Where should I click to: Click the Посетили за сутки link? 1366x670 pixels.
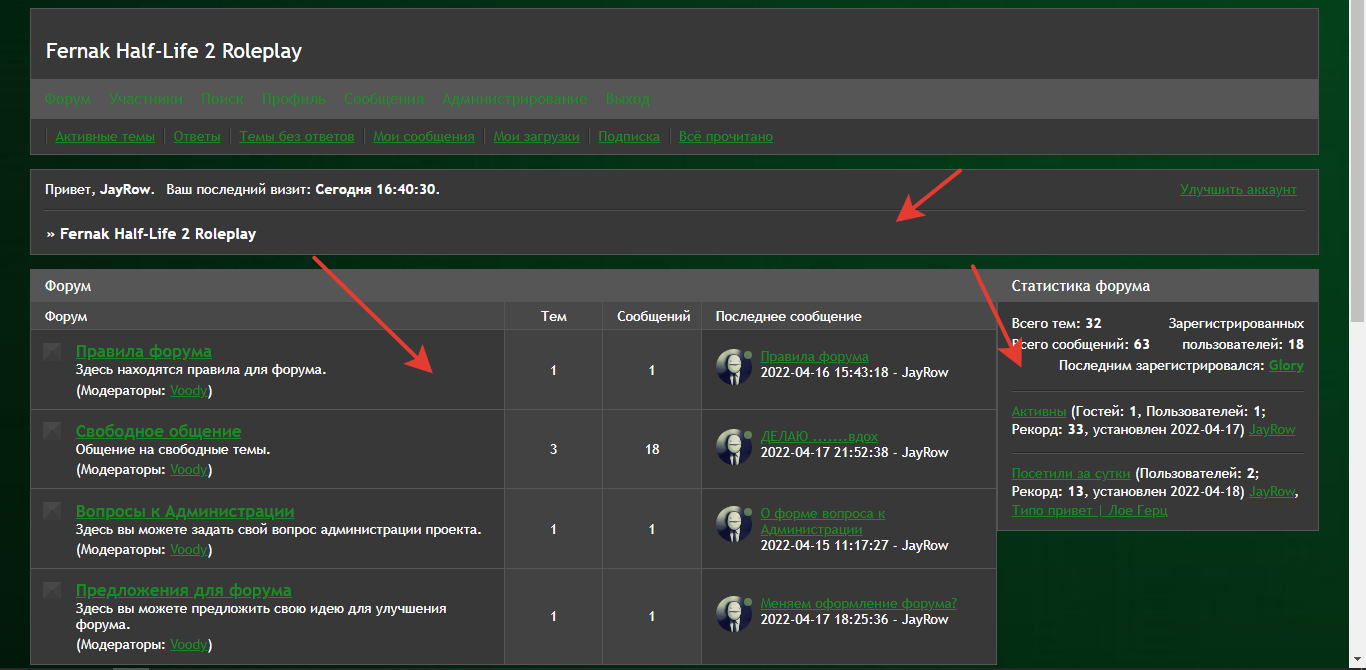[x=1071, y=473]
